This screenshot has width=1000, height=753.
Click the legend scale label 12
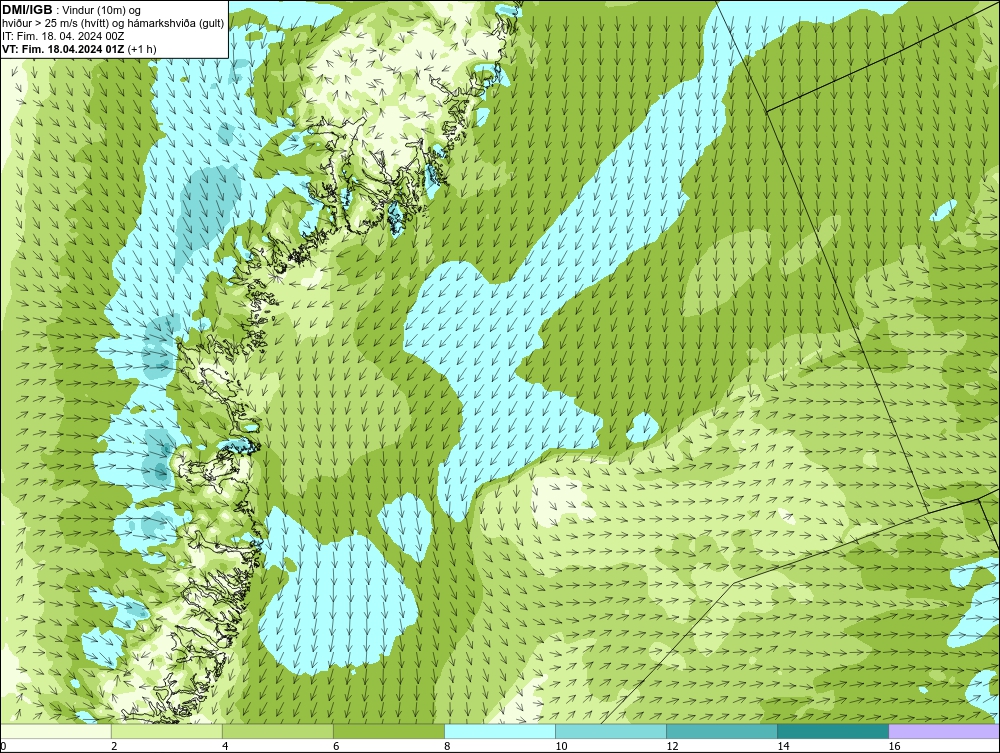tap(672, 746)
